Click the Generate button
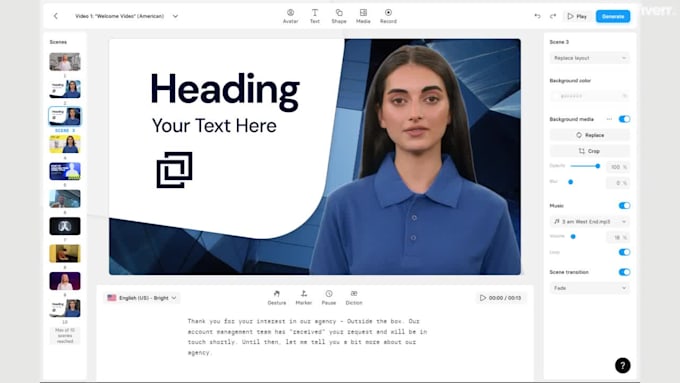This screenshot has height=383, width=680. coord(613,16)
